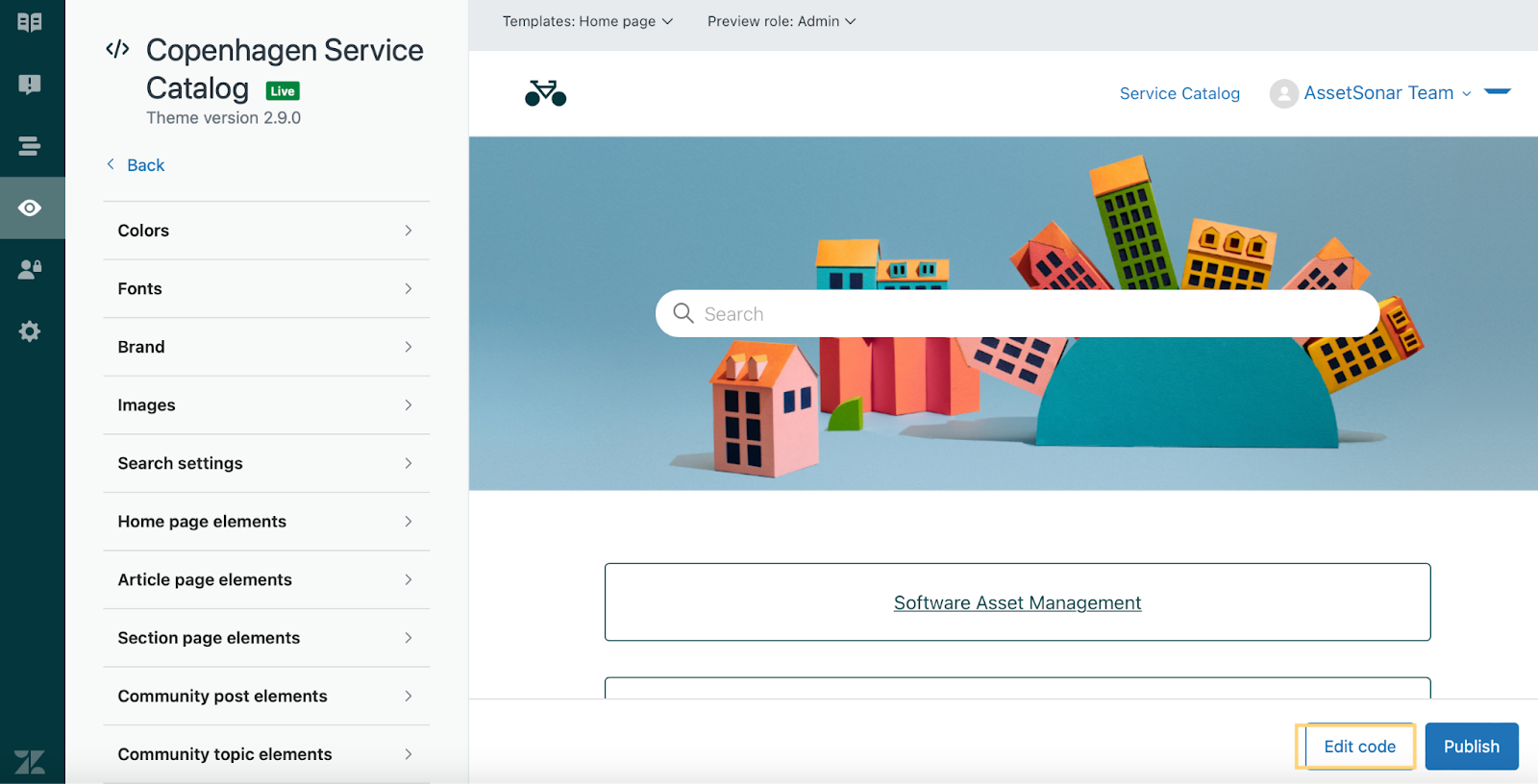Click the bicycle logo in preview header
Viewport: 1538px width, 784px height.
[545, 93]
